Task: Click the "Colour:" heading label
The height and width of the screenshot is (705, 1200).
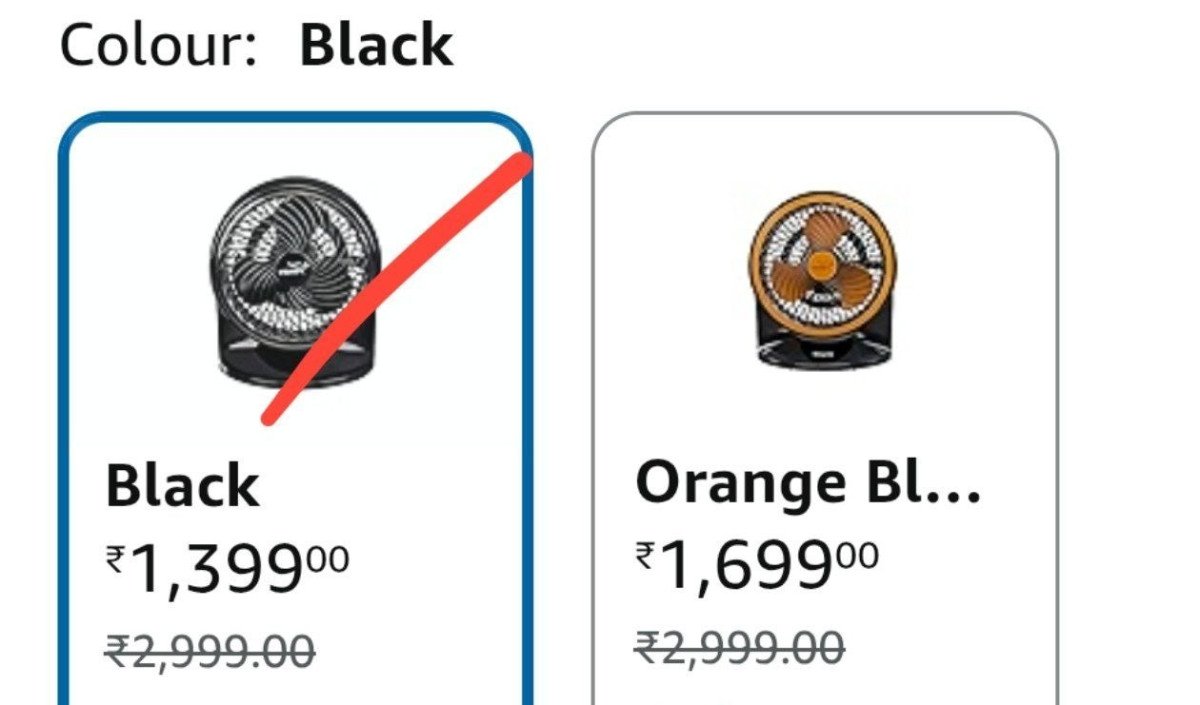Action: point(158,46)
